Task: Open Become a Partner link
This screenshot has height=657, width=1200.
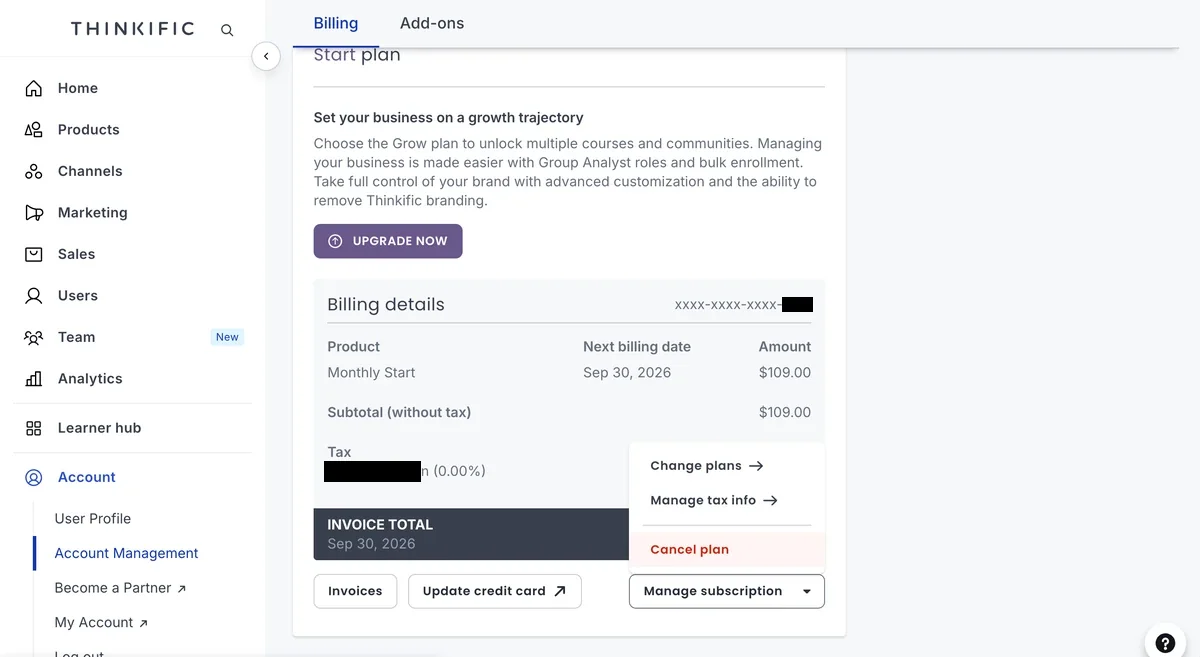Action: click(x=120, y=588)
